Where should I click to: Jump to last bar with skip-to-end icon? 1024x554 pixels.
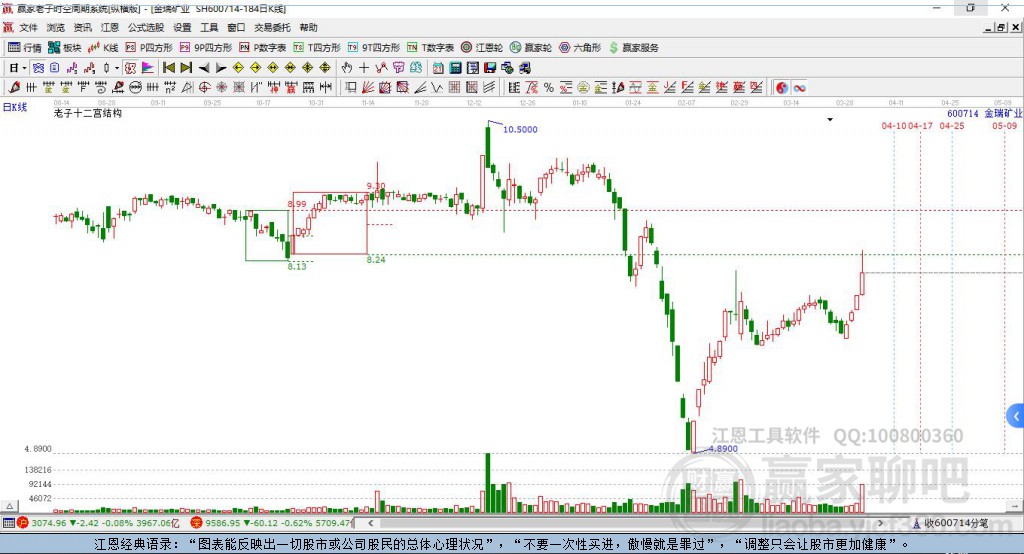point(186,68)
